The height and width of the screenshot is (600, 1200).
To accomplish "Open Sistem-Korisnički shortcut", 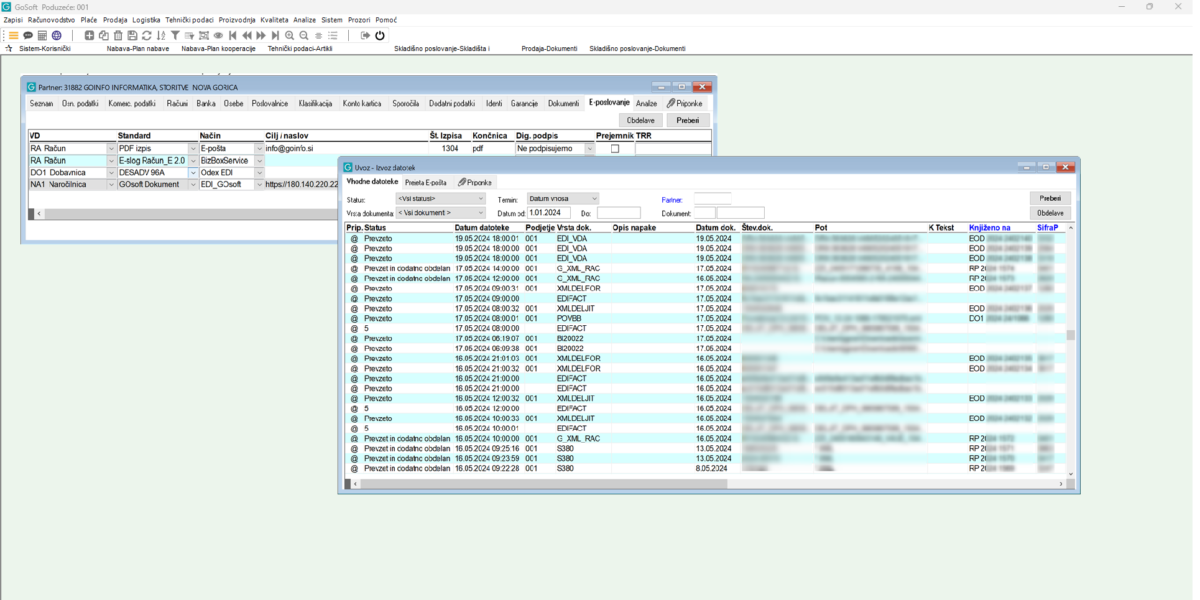I will click(x=45, y=48).
